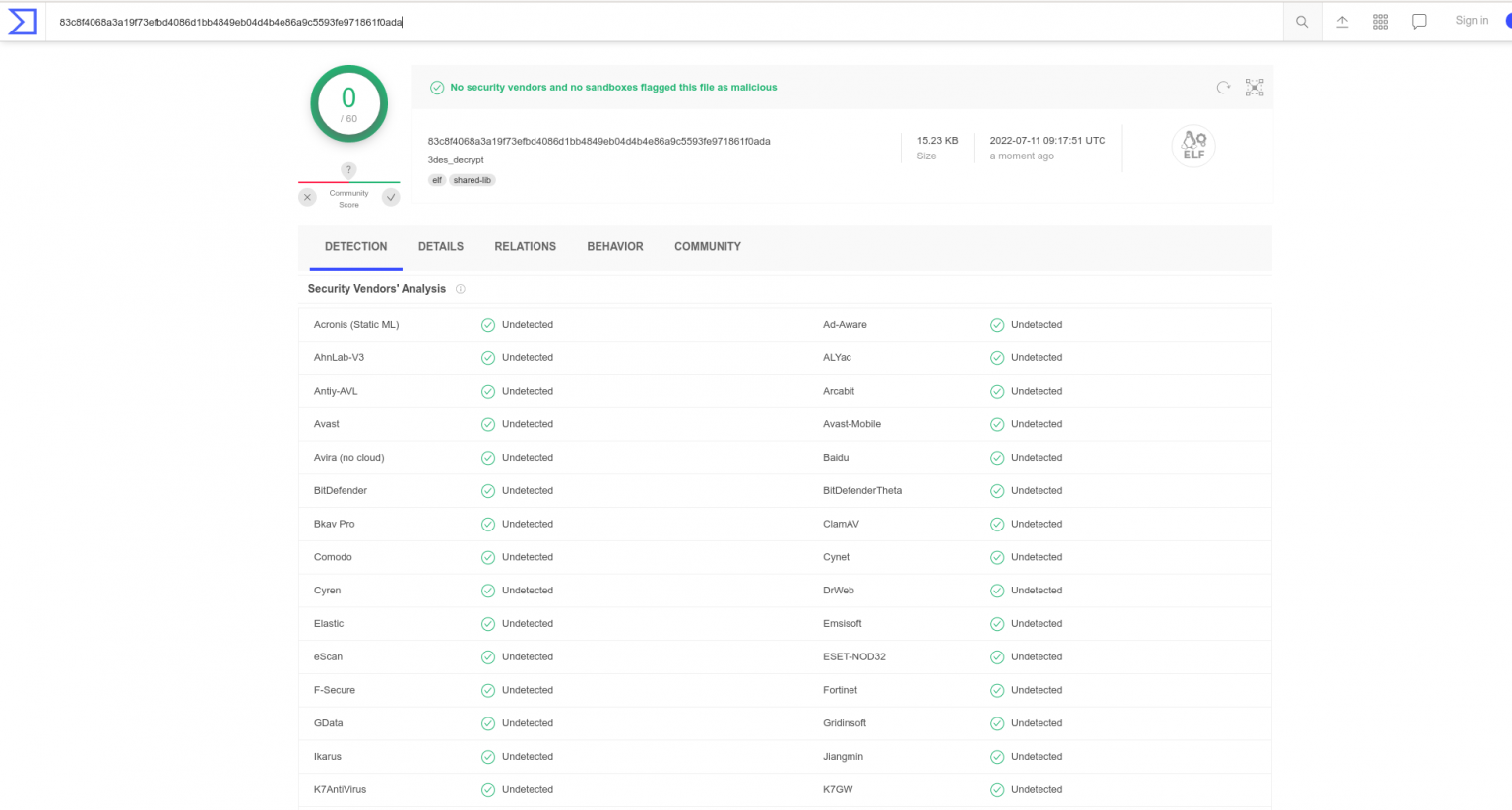Click the reanalyze refresh icon
Screen dimensions: 1512x810
tap(1224, 88)
